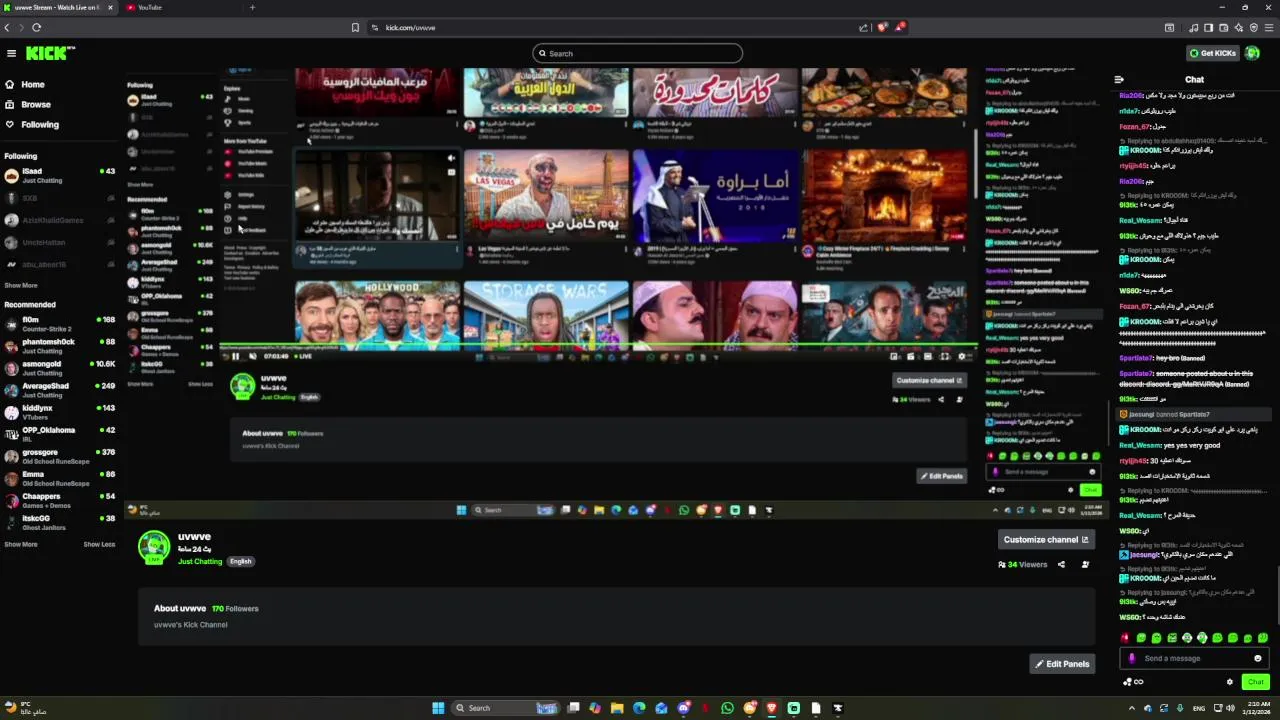Toggle fullscreen on the stream player
Viewport: 1280px width, 720px height.
tap(944, 356)
